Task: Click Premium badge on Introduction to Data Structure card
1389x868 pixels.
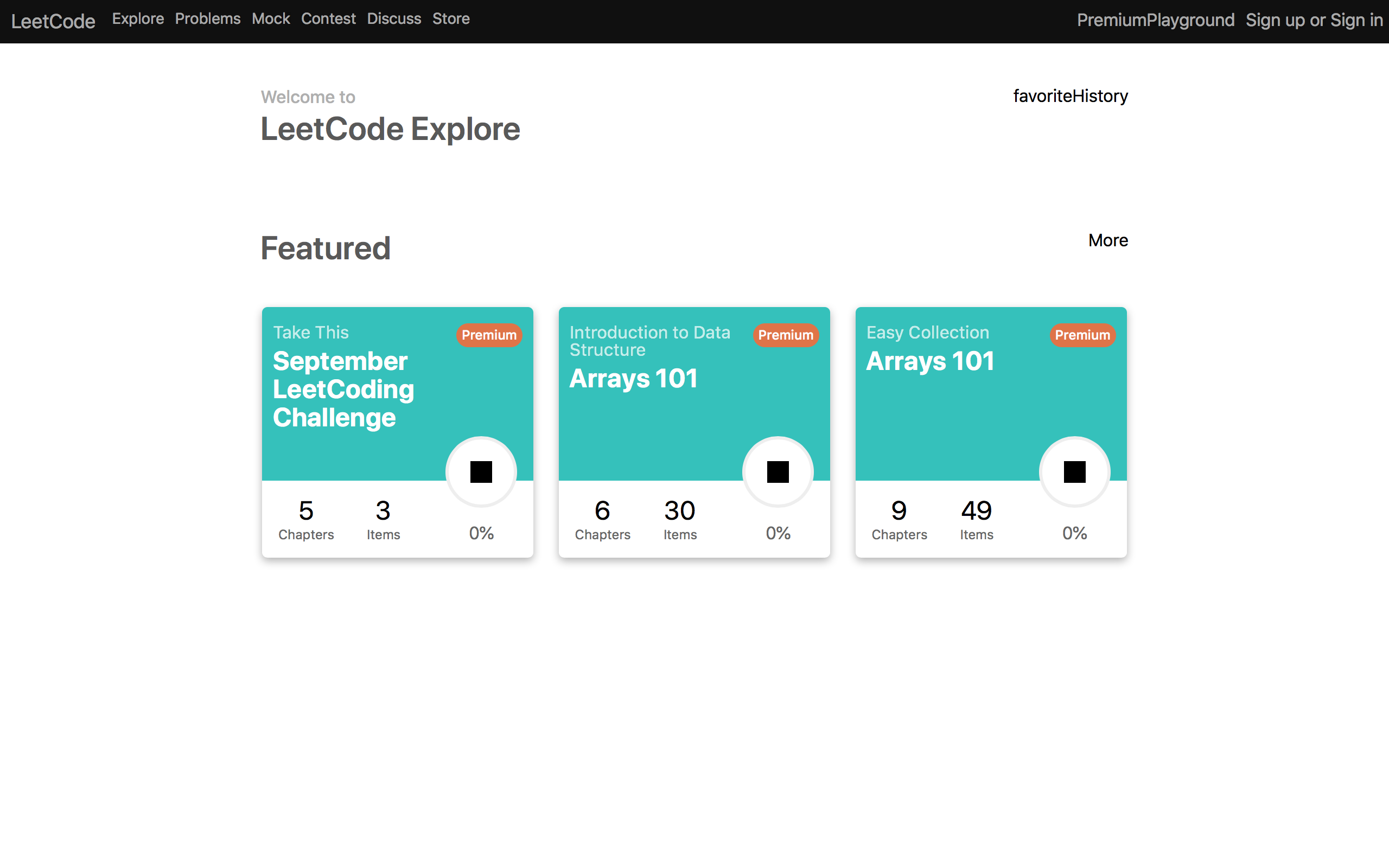Action: (786, 335)
